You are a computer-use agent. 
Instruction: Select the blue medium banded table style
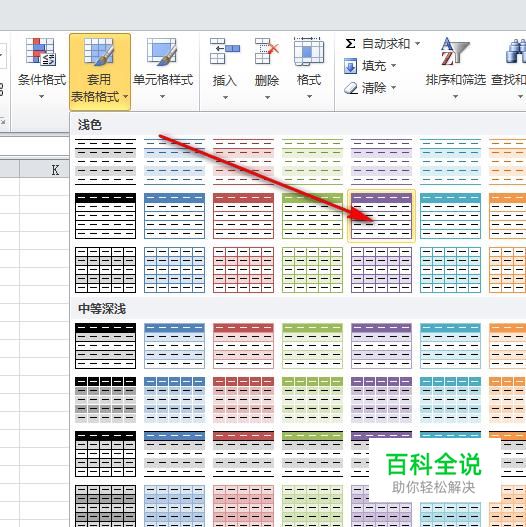[x=174, y=346]
